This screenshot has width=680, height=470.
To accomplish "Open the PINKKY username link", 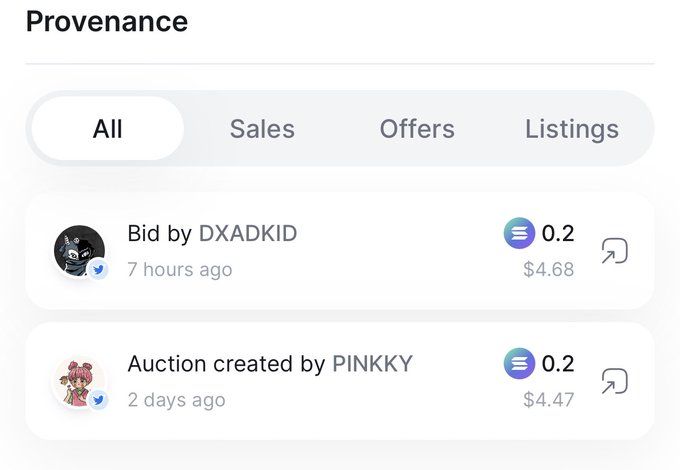I will click(372, 364).
